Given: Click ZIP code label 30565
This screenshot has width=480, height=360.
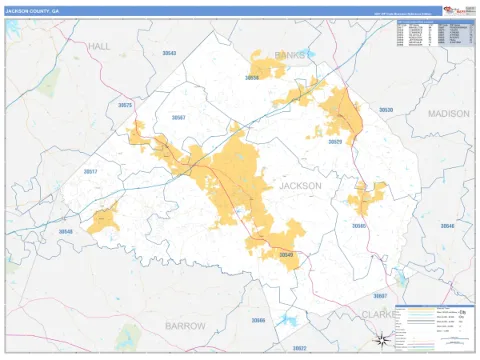Looking at the screenshot, I should [359, 226].
